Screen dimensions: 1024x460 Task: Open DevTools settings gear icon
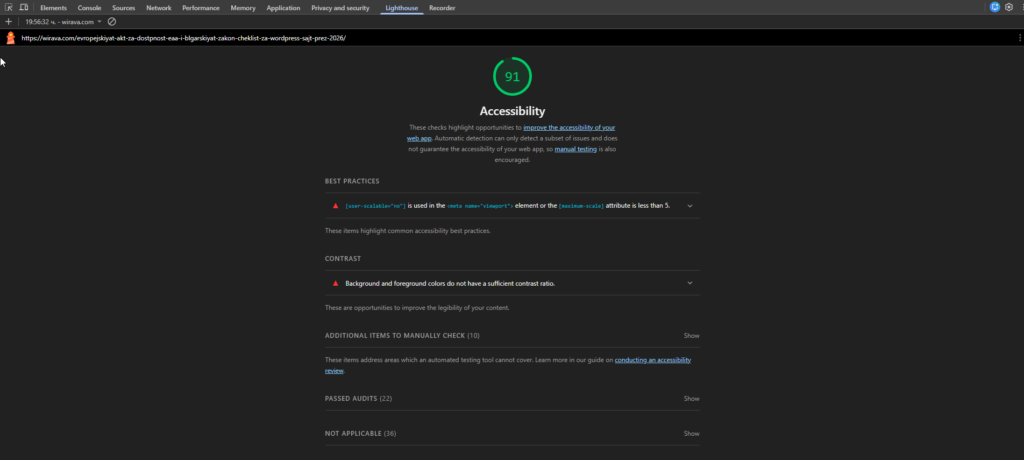pos(1009,7)
